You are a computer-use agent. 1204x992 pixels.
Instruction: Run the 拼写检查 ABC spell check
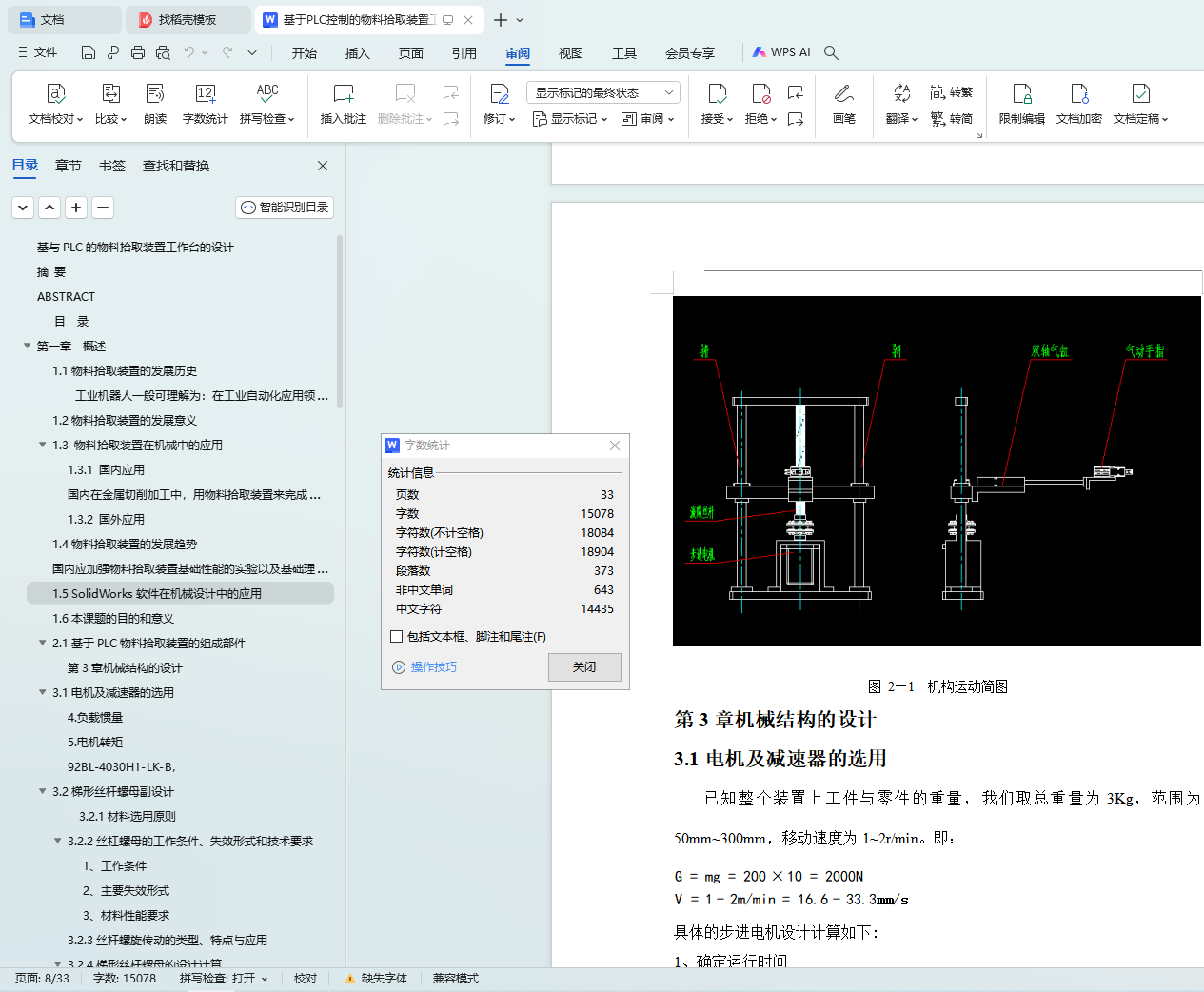point(267,93)
